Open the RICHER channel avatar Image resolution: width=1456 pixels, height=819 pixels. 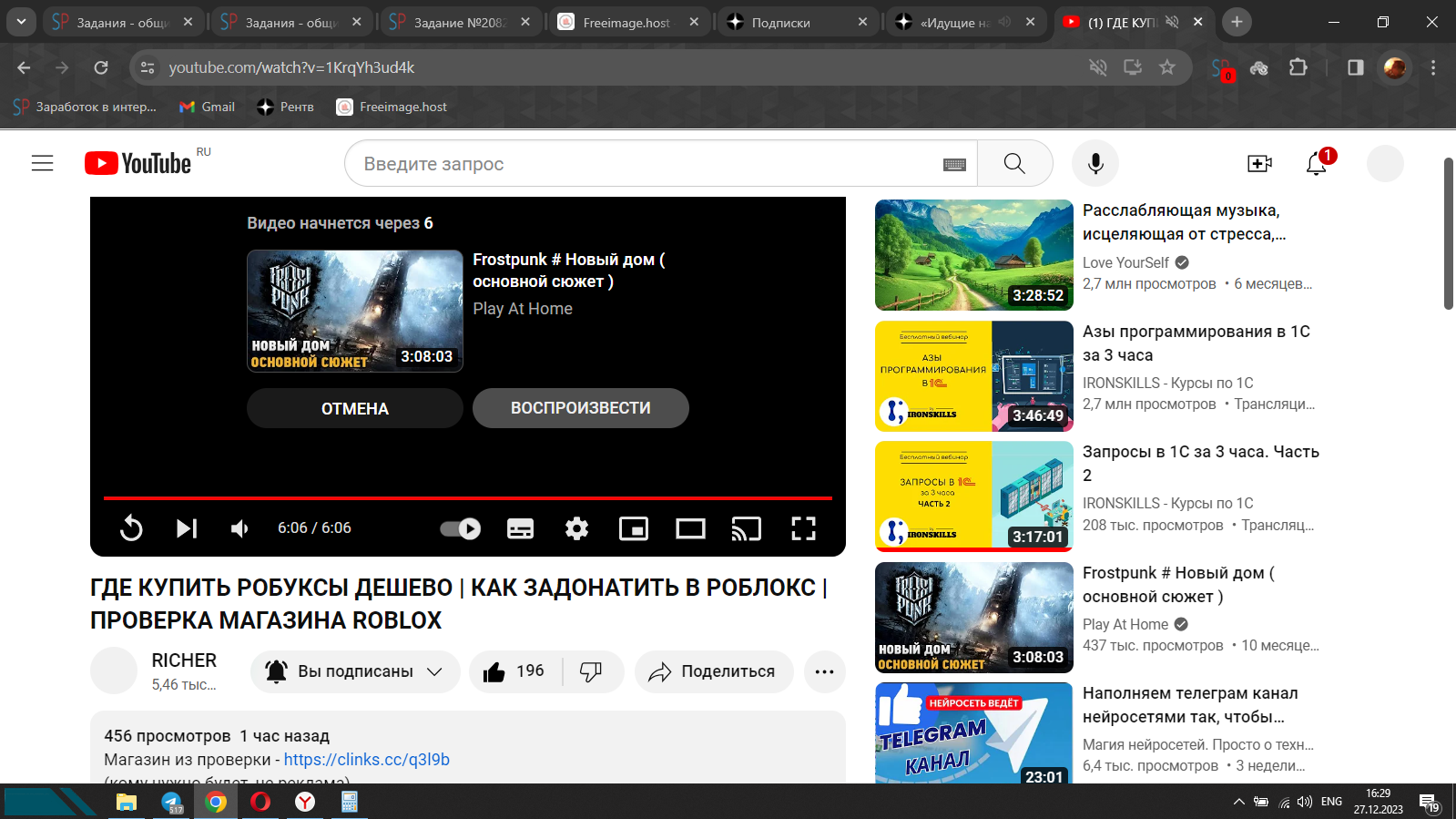click(114, 671)
